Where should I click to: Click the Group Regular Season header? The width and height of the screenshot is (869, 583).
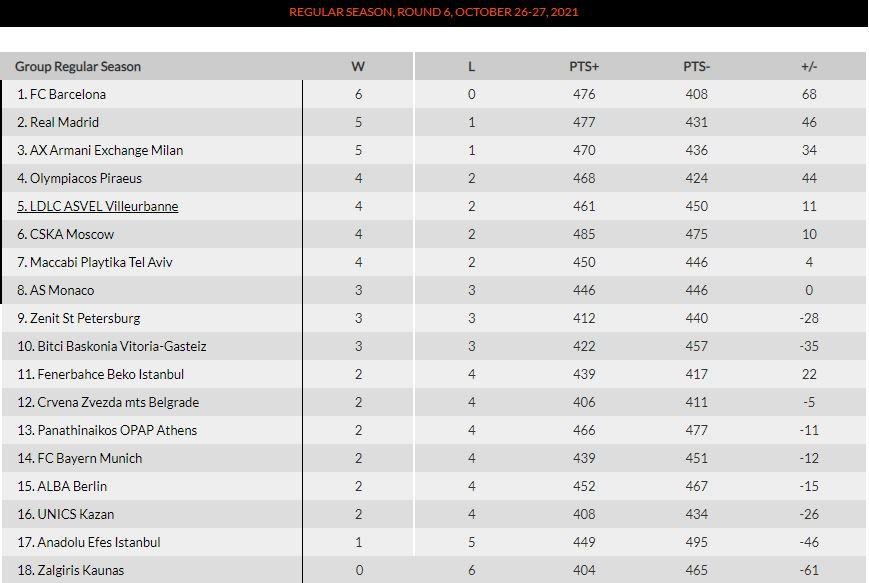coord(78,67)
